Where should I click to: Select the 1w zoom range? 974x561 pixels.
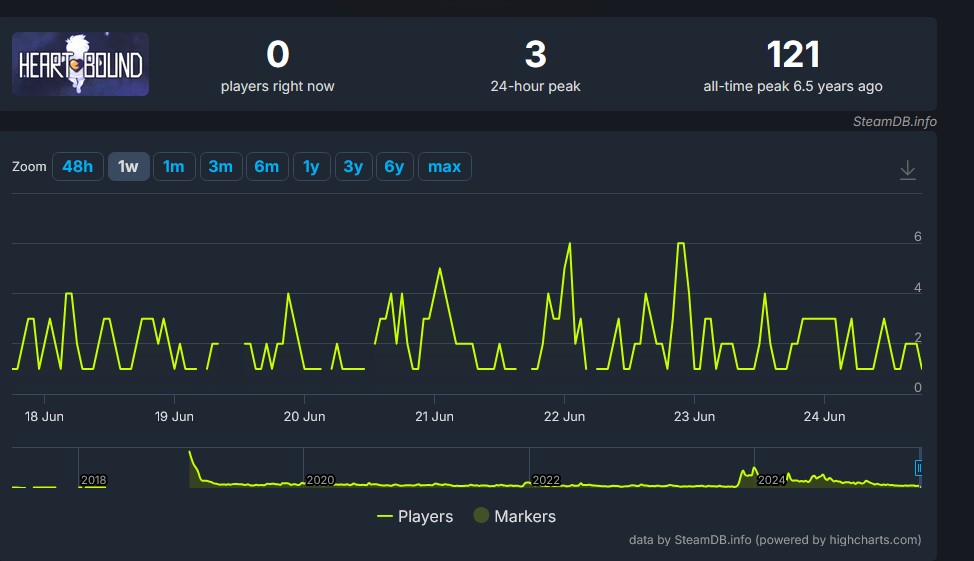coord(129,166)
